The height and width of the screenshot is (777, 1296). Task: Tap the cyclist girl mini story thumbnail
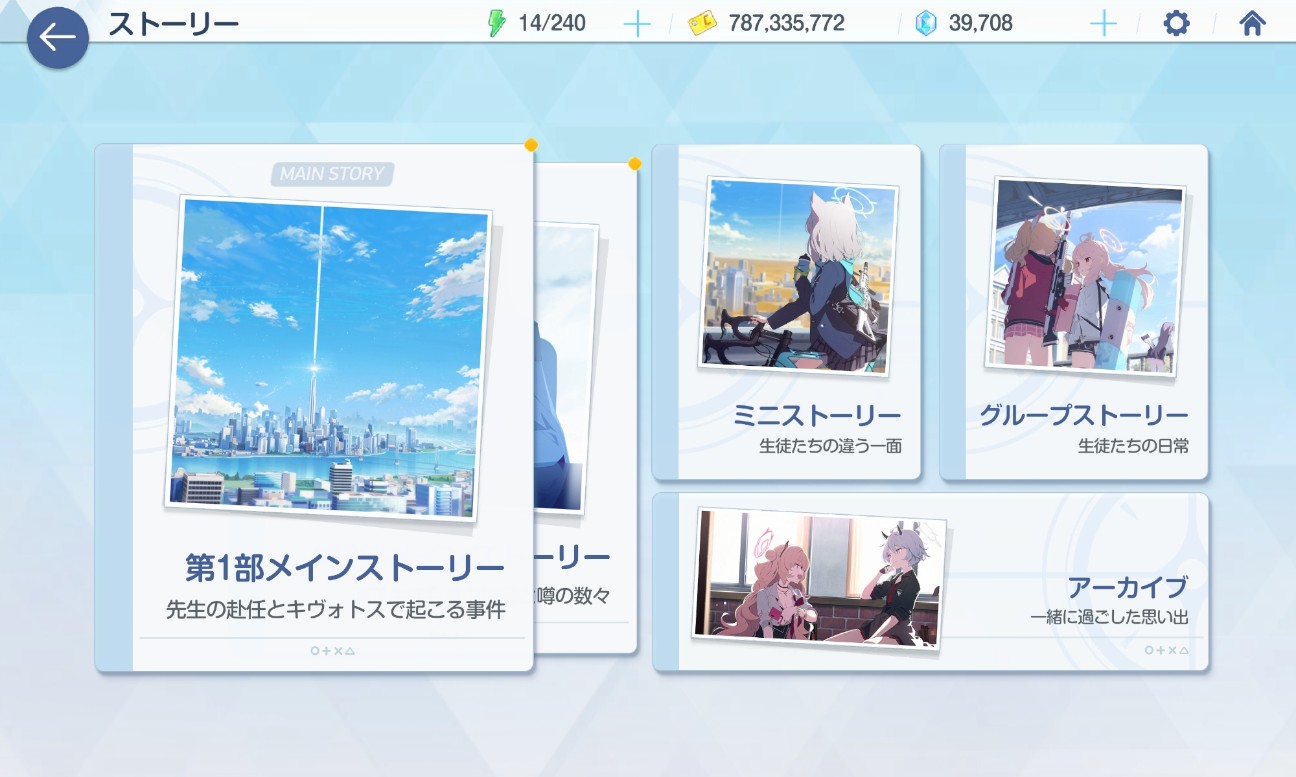[x=799, y=275]
